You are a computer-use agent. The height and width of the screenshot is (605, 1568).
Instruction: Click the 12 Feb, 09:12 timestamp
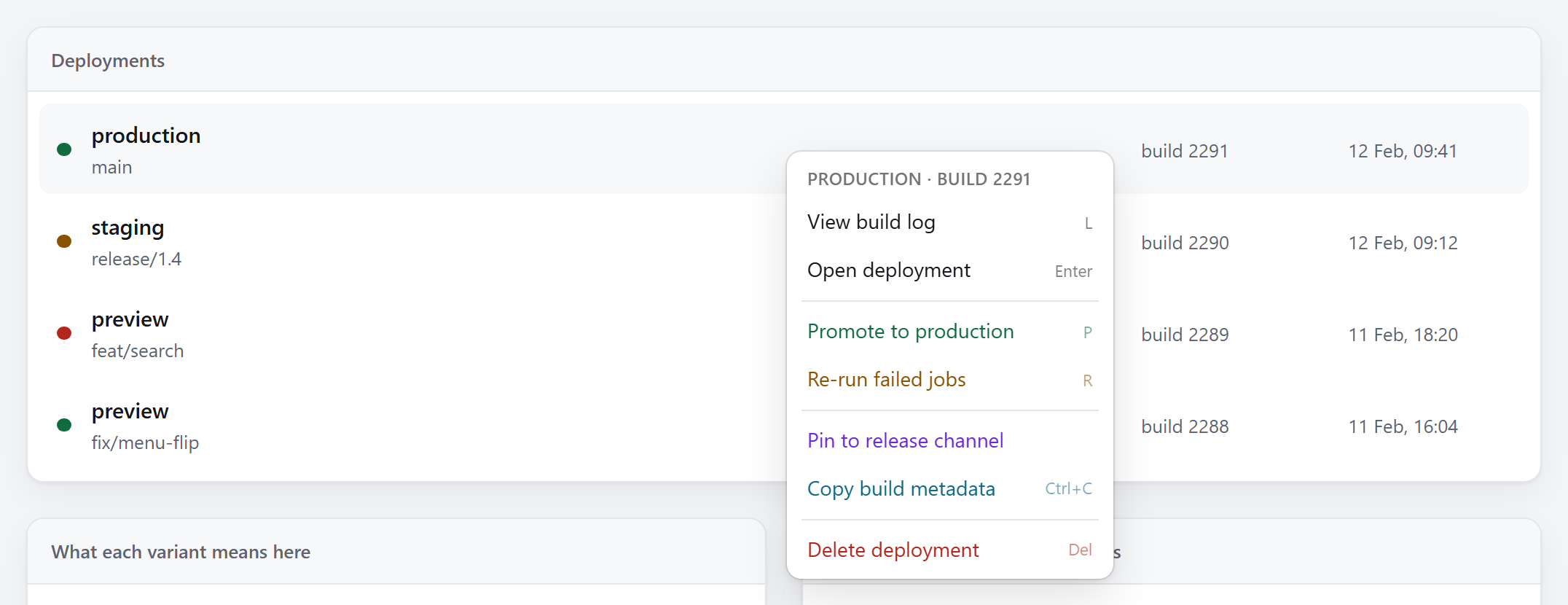click(x=1403, y=243)
